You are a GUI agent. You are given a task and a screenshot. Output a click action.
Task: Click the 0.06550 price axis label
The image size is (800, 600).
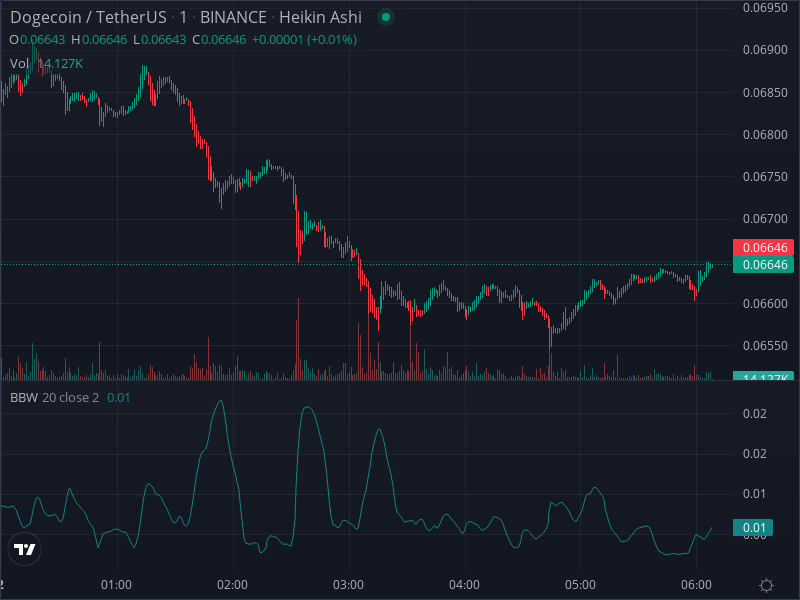pos(765,345)
